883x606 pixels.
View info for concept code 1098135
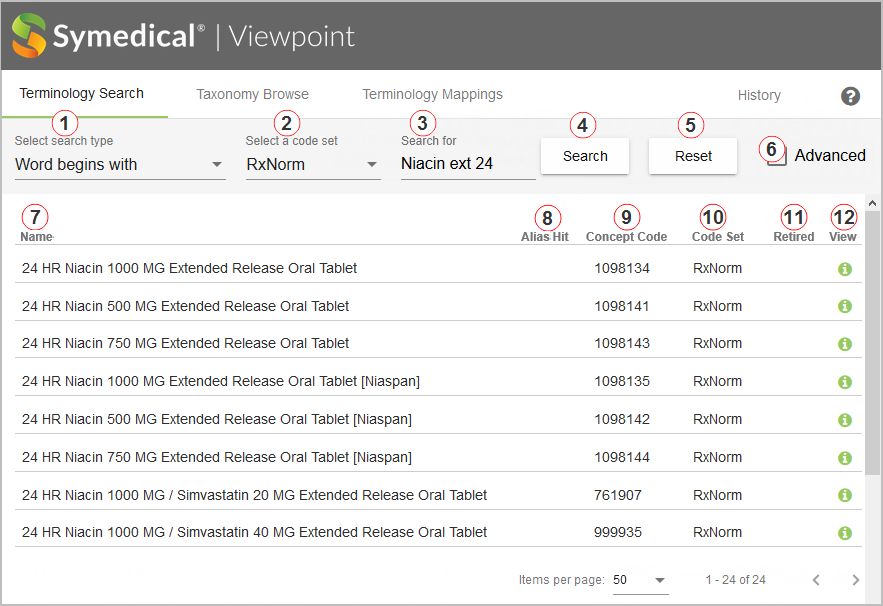tap(845, 382)
